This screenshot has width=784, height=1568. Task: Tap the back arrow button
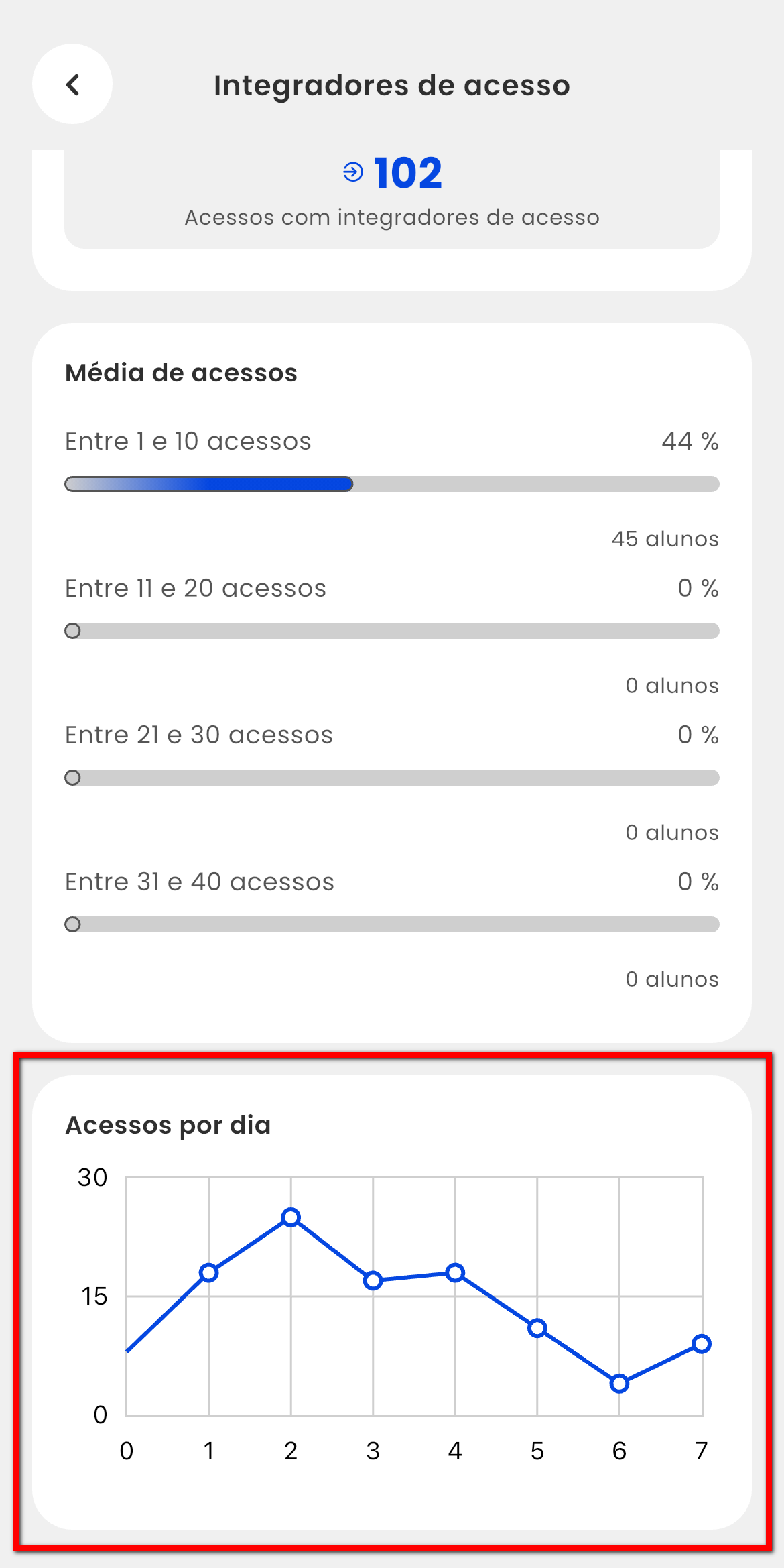point(72,84)
